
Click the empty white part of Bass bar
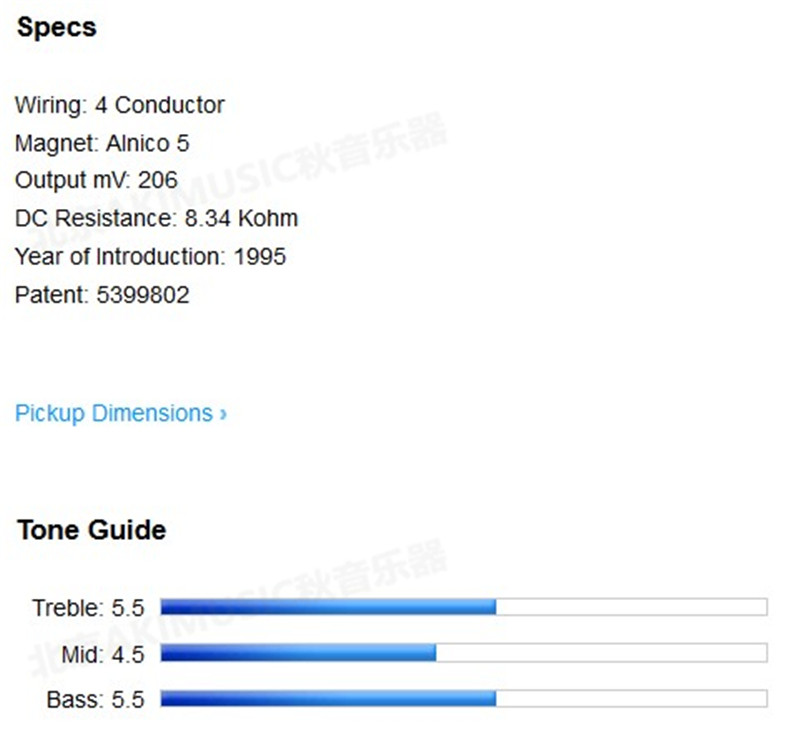coord(631,699)
